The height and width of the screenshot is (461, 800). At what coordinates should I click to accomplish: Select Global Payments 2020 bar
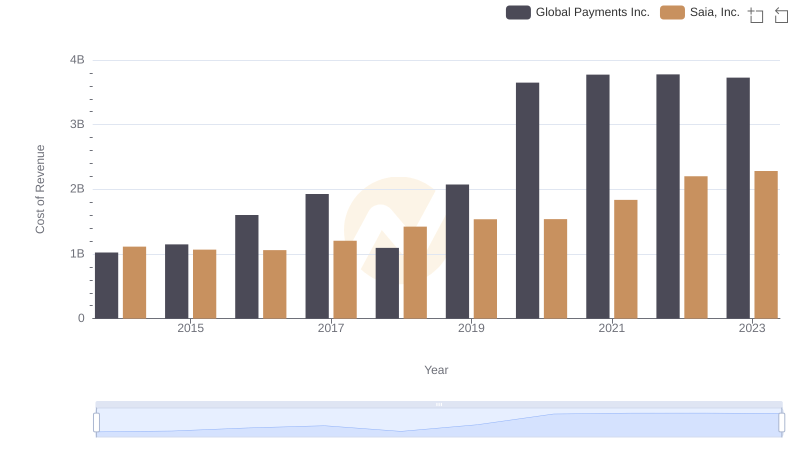pyautogui.click(x=528, y=201)
